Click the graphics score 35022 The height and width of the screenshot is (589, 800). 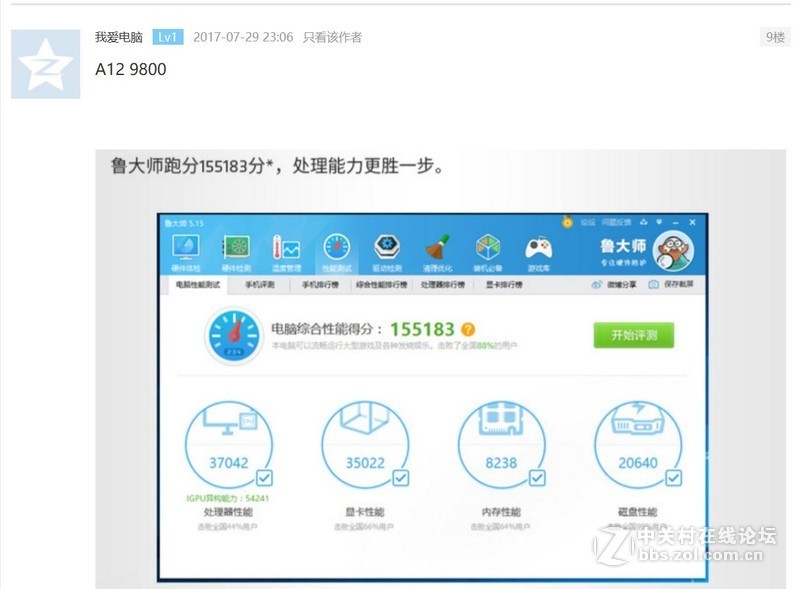[x=365, y=463]
